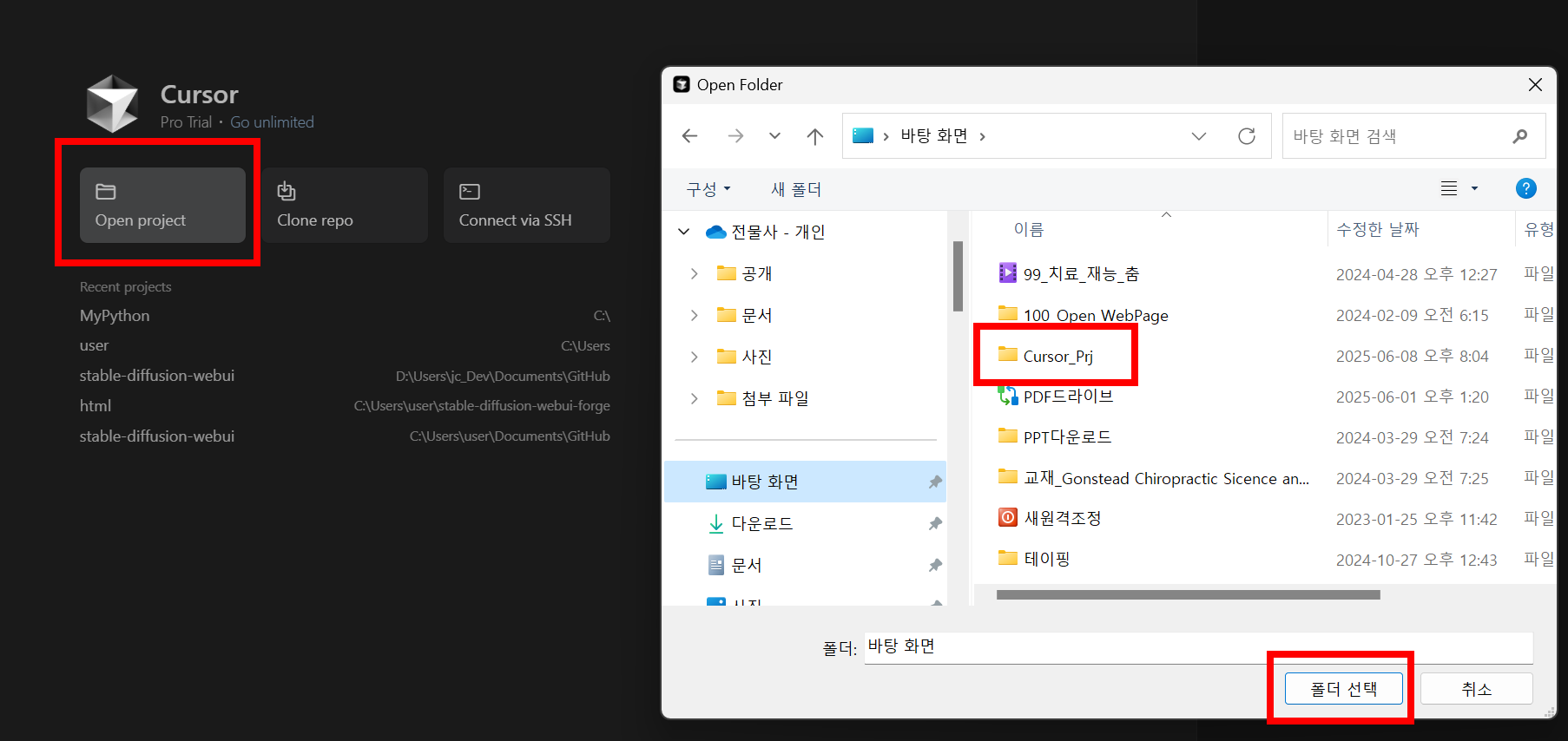The image size is (1568, 741).
Task: Select 99_치료_재능_춤 item
Action: (x=1081, y=274)
